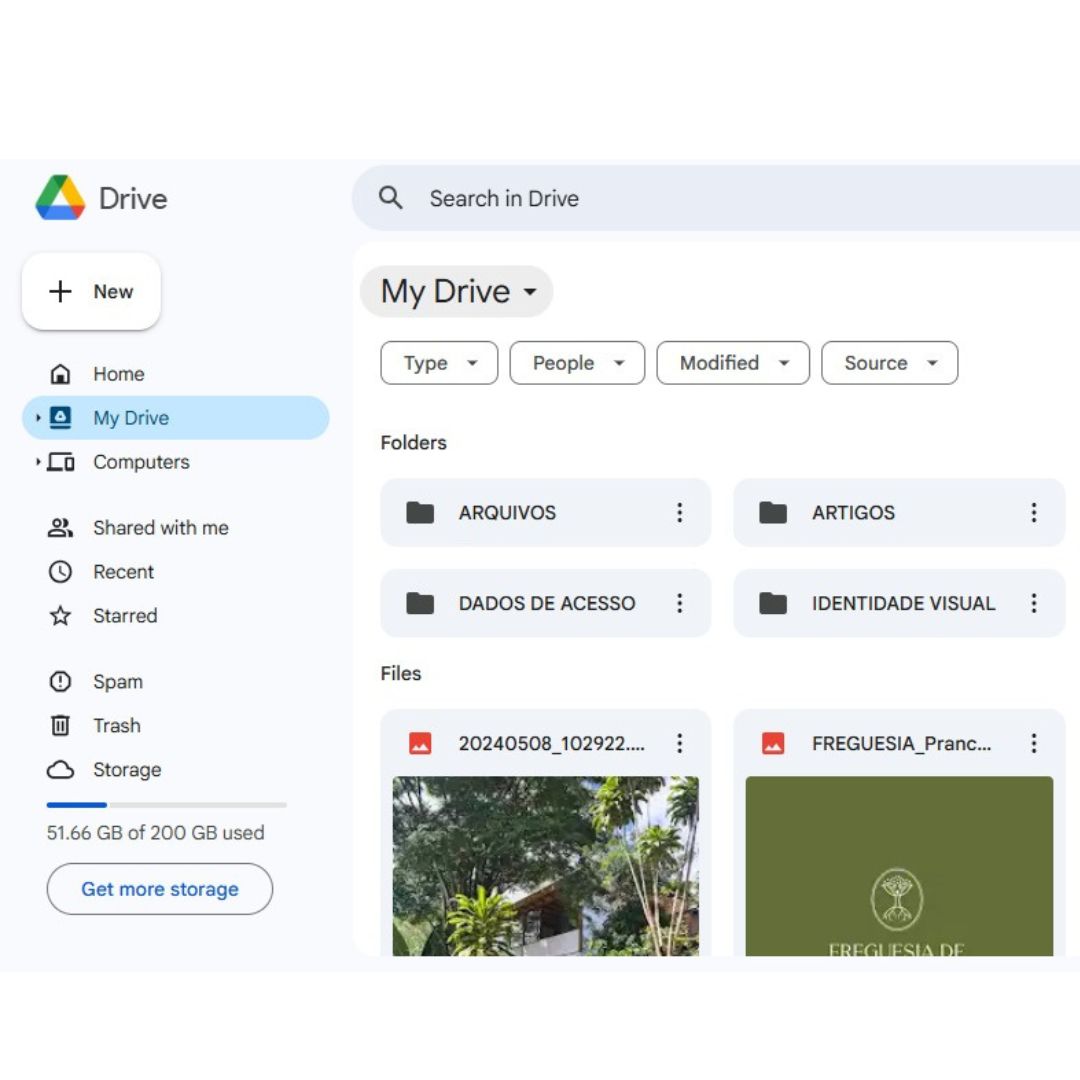This screenshot has height=1080, width=1080.
Task: Click the plus icon in New button
Action: (x=61, y=291)
